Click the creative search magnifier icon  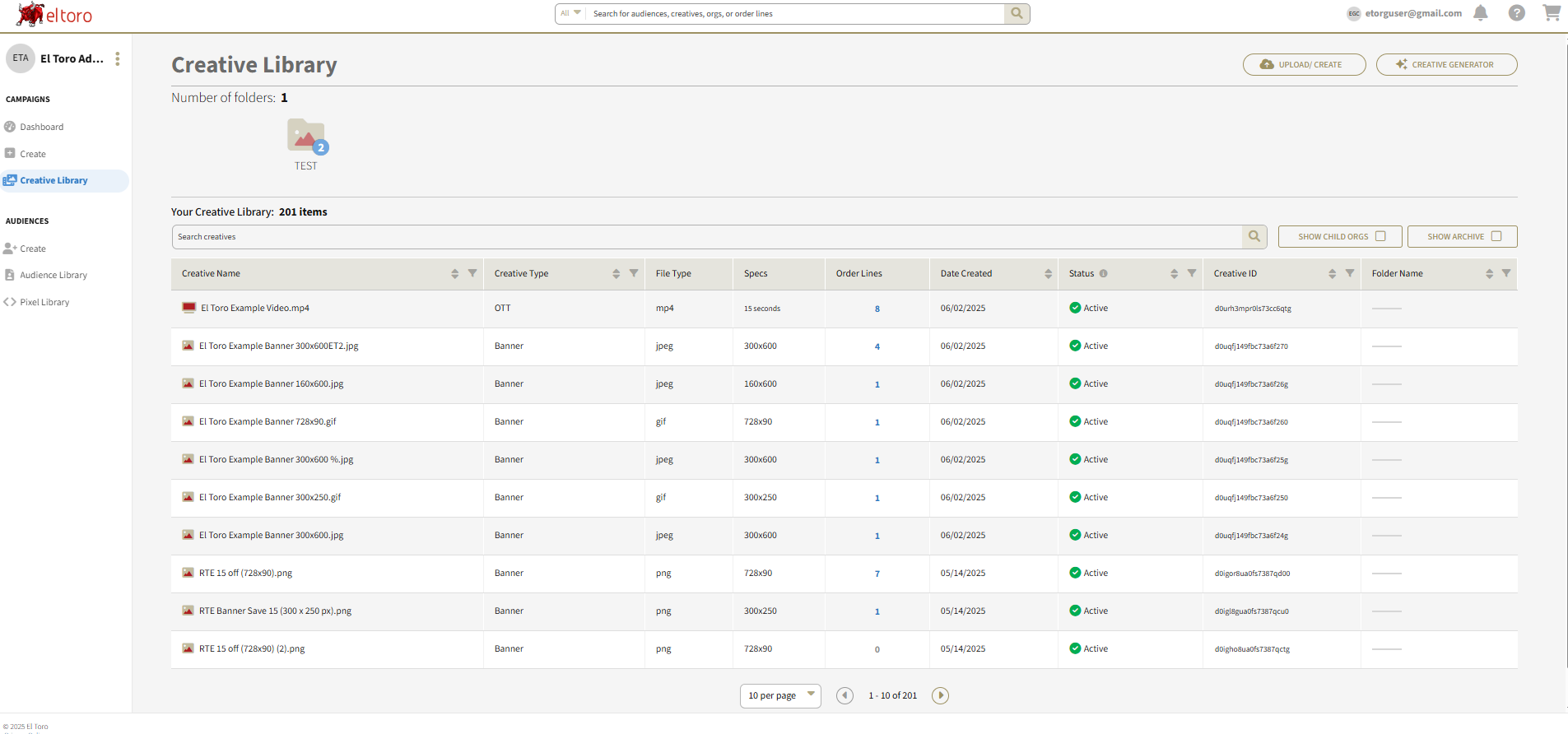click(x=1254, y=237)
